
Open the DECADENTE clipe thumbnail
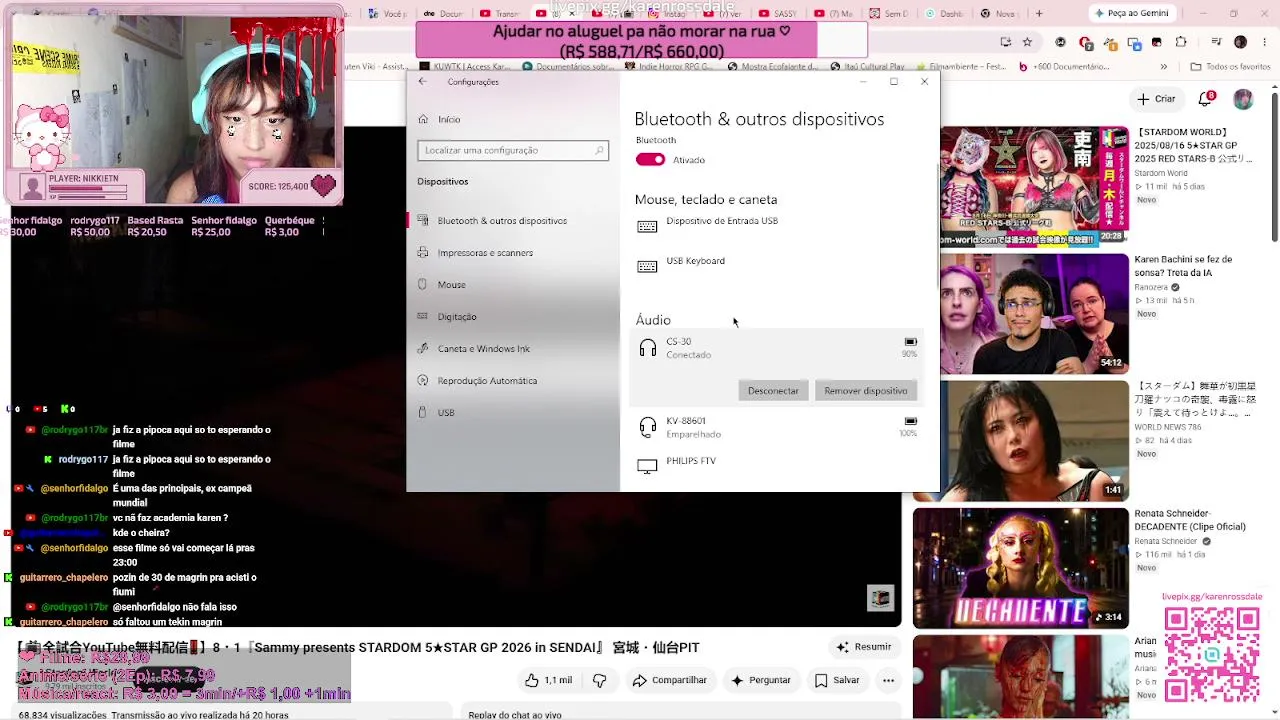(x=1020, y=568)
